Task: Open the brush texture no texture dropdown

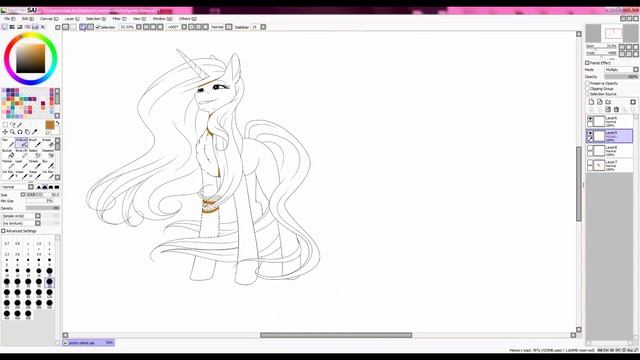Action: pos(21,223)
